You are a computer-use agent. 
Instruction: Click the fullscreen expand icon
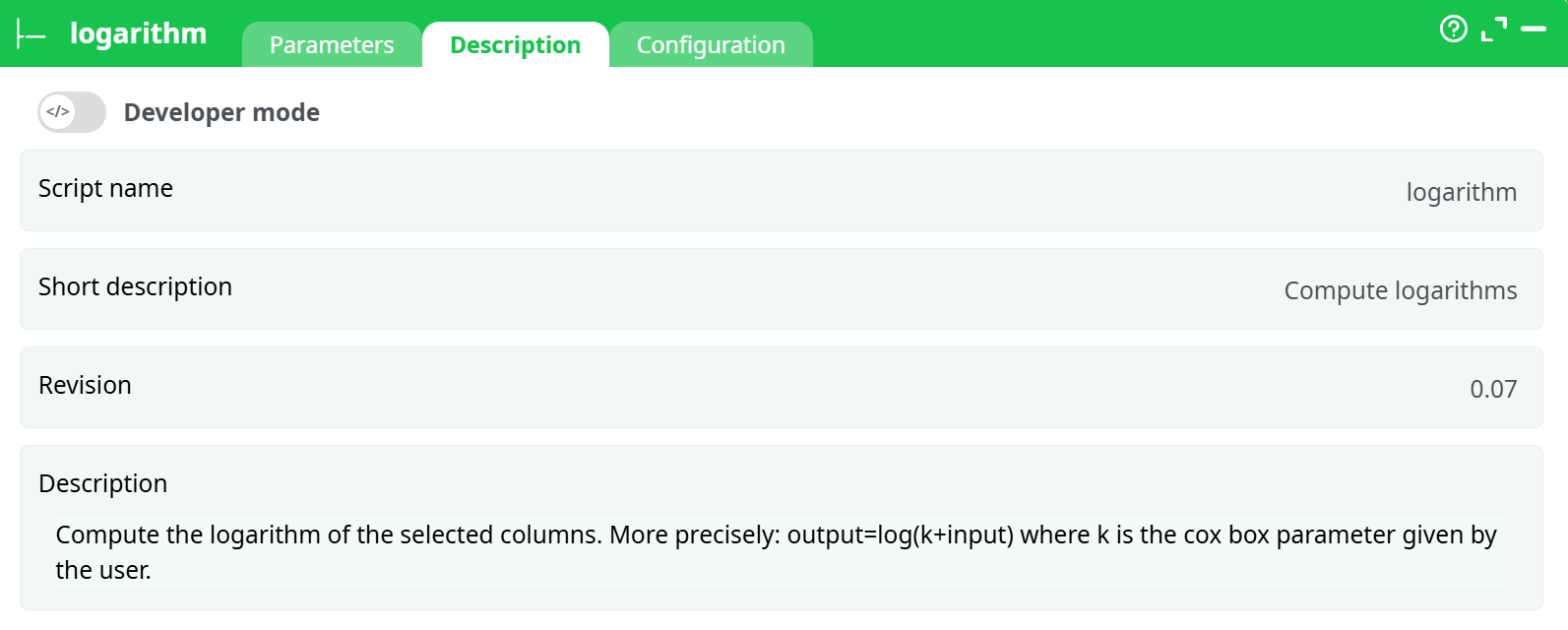tap(1494, 30)
